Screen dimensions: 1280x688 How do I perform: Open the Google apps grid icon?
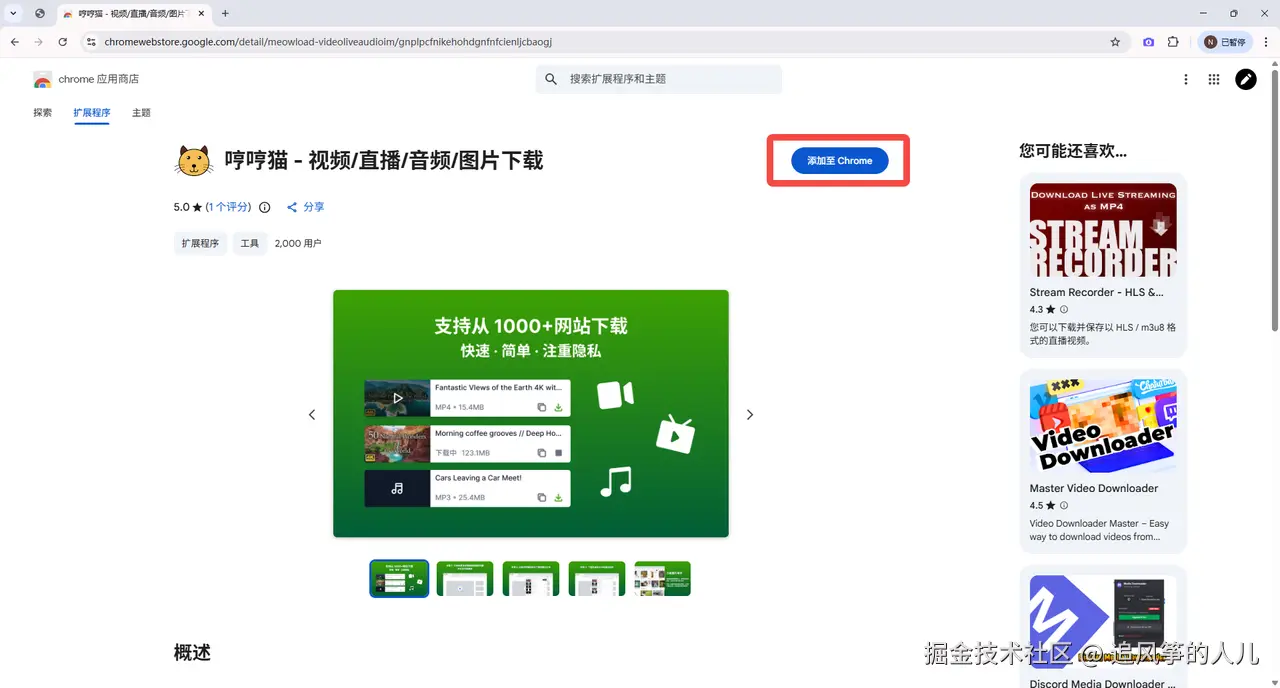1214,80
